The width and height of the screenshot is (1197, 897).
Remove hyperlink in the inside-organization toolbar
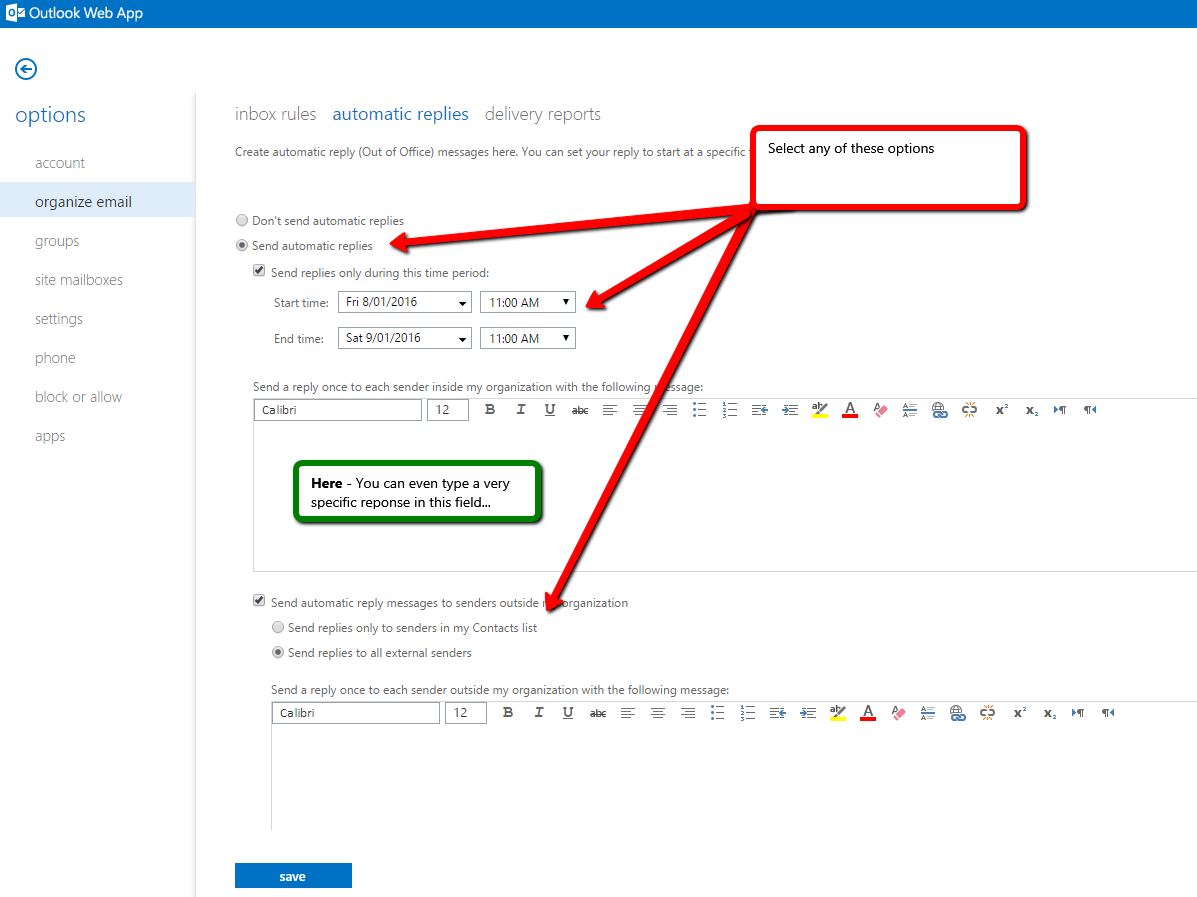[x=970, y=410]
